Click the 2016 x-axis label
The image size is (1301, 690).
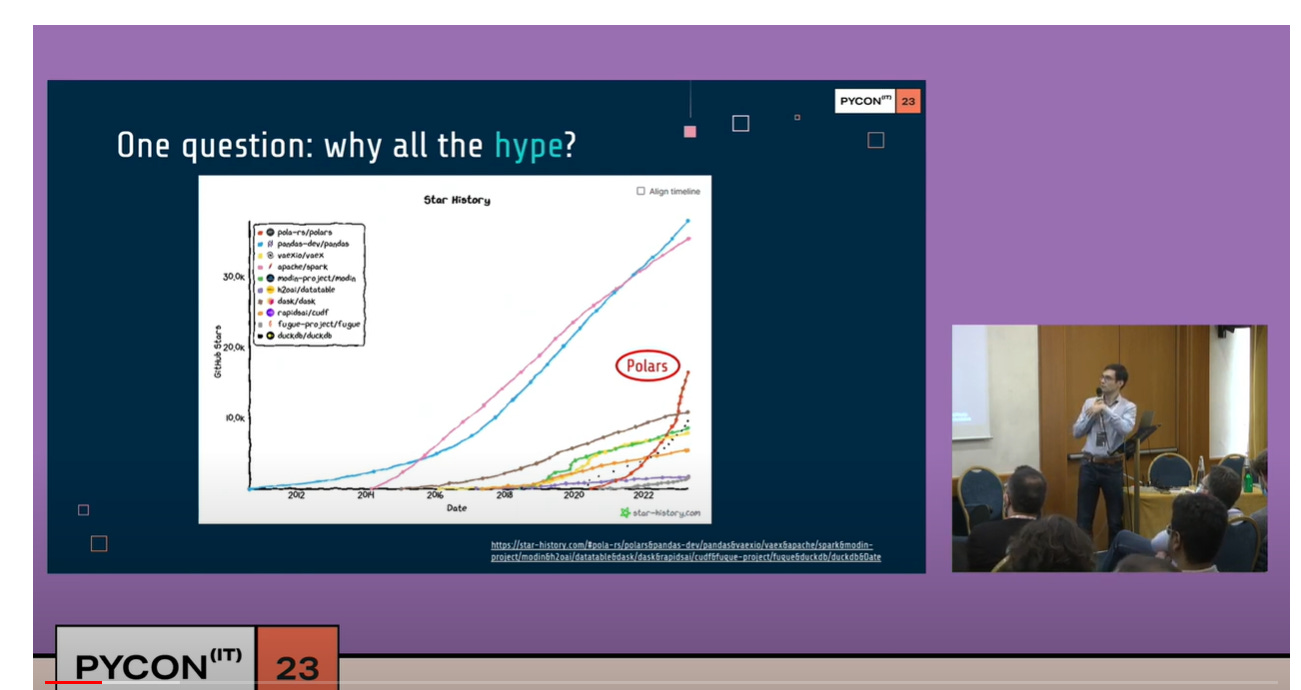(435, 495)
